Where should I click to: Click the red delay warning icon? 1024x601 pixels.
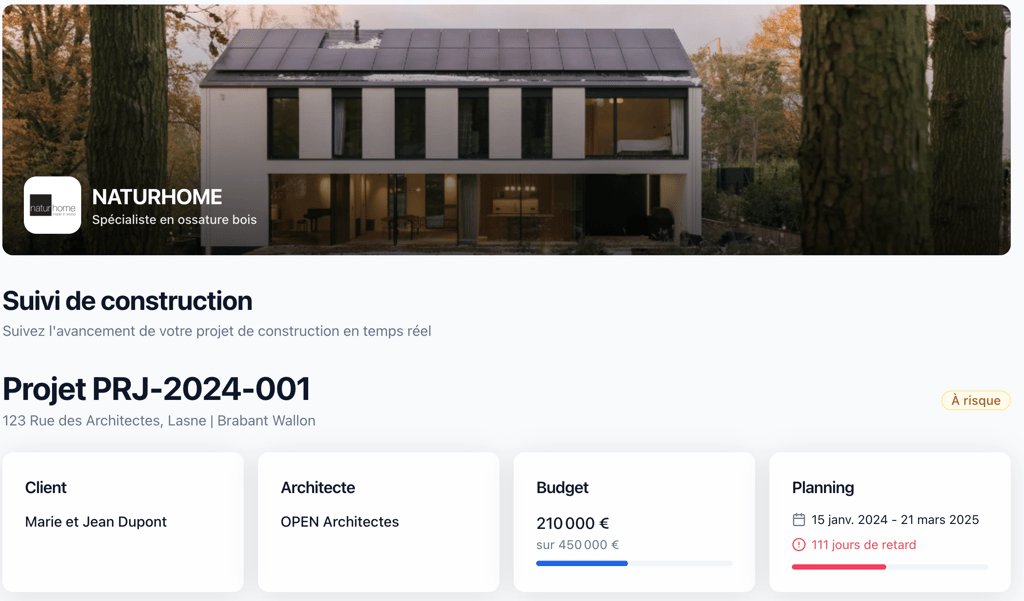pos(799,545)
